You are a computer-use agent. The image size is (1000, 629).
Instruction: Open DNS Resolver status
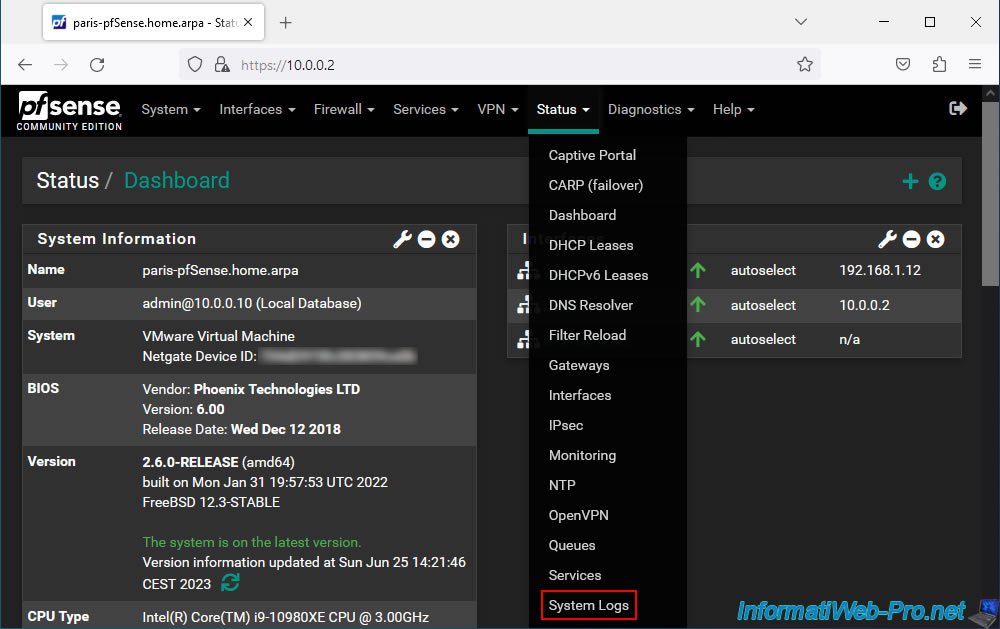click(x=591, y=306)
